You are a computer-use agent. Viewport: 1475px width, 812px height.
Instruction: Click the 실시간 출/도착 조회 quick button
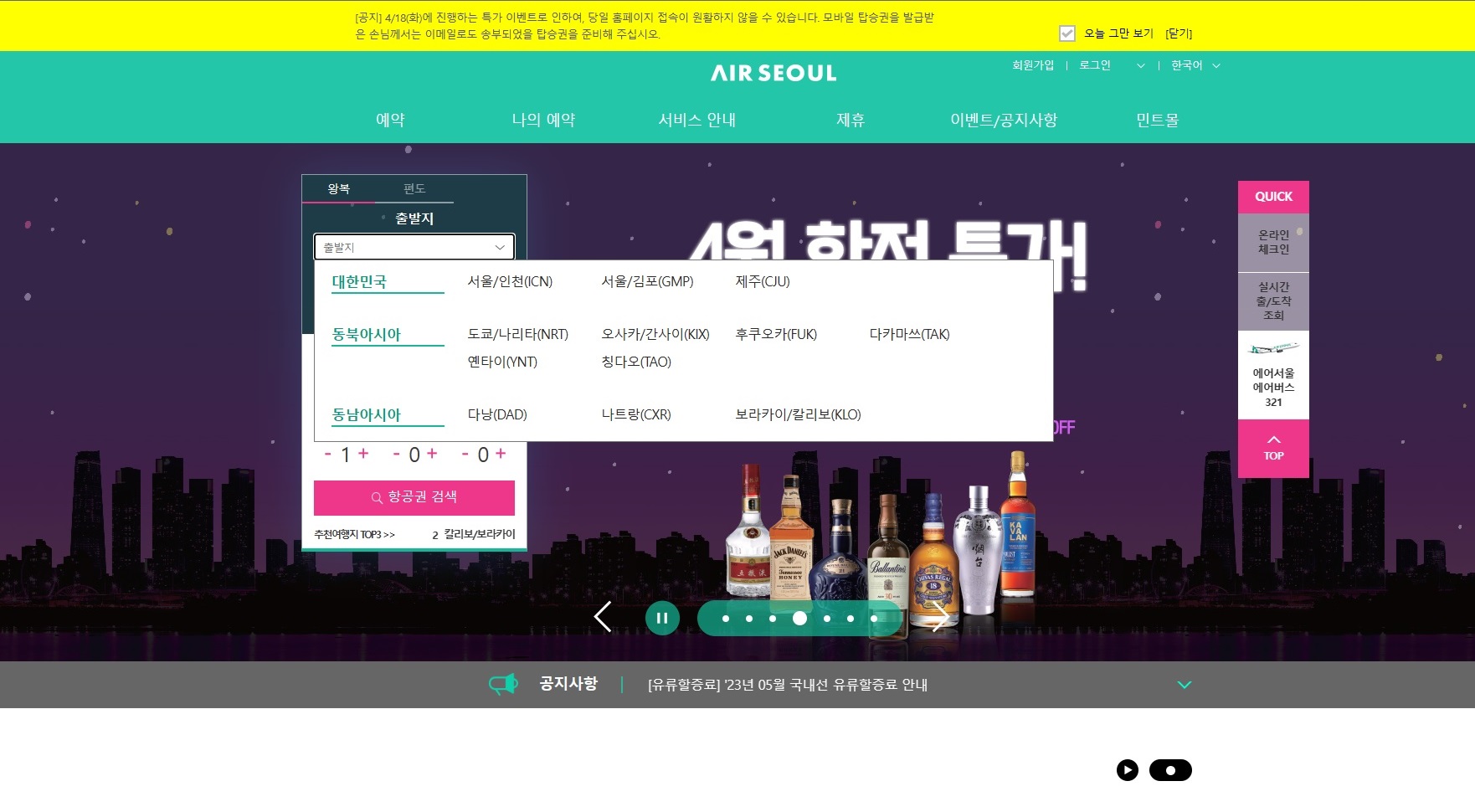1273,301
